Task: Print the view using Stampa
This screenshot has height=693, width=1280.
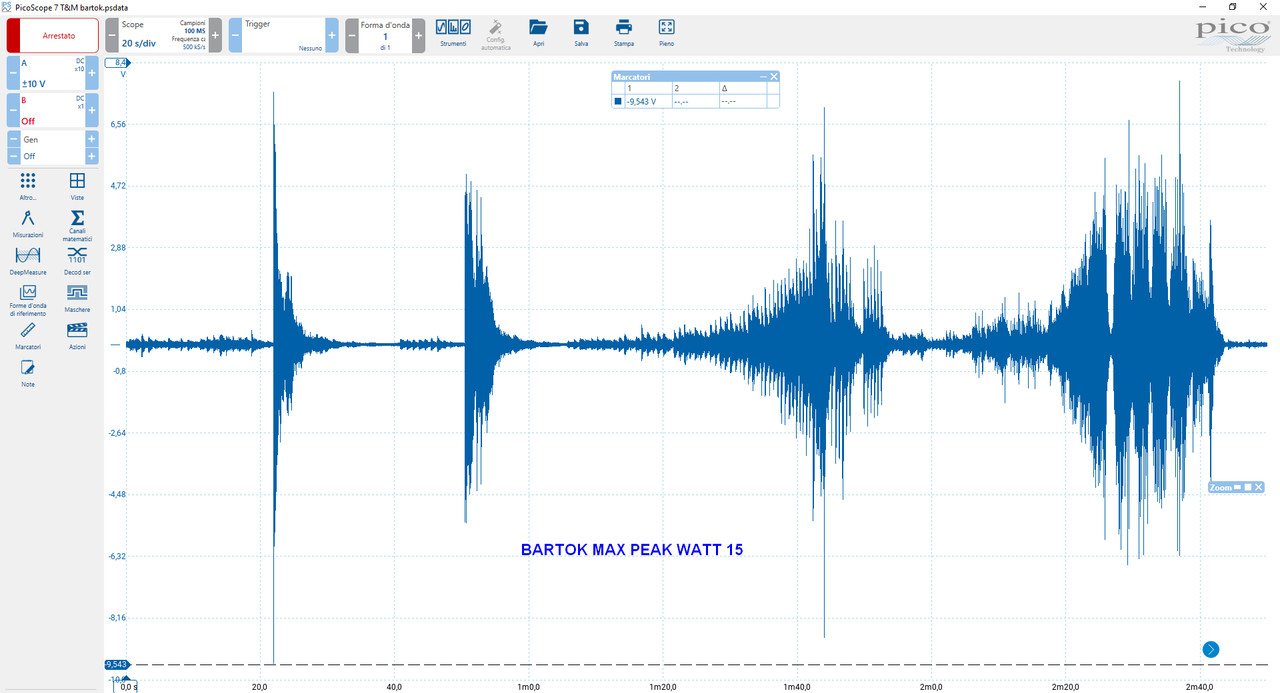Action: tap(624, 32)
